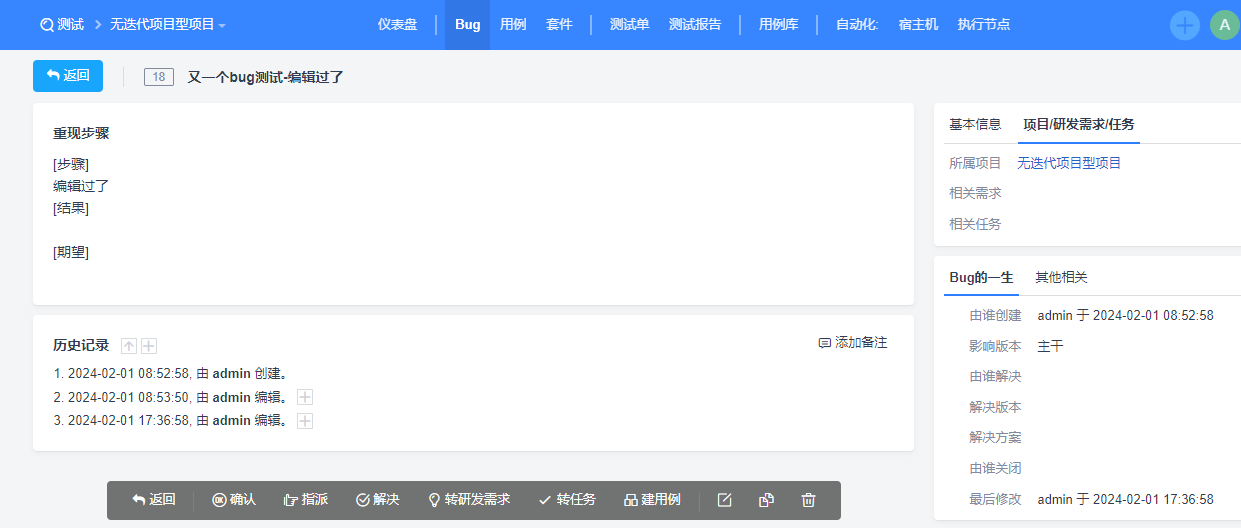Click the history reverse order arrow icon

129,346
